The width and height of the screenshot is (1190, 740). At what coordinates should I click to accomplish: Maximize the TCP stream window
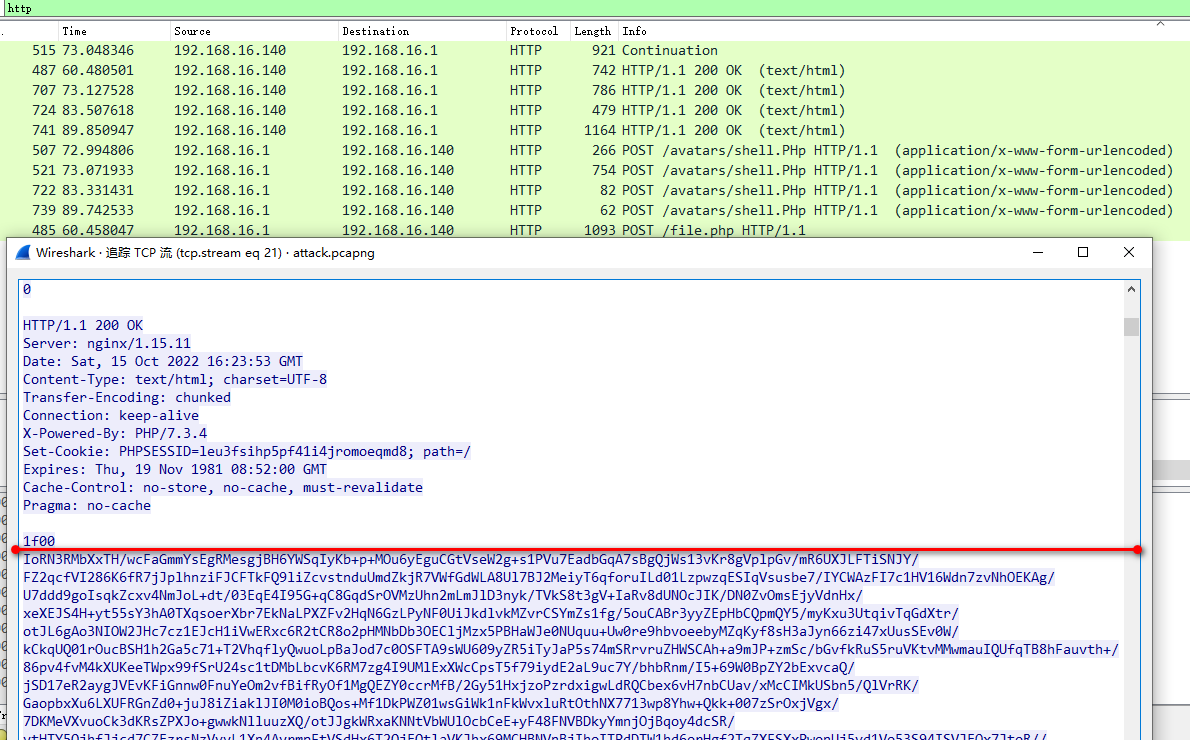coord(1083,253)
